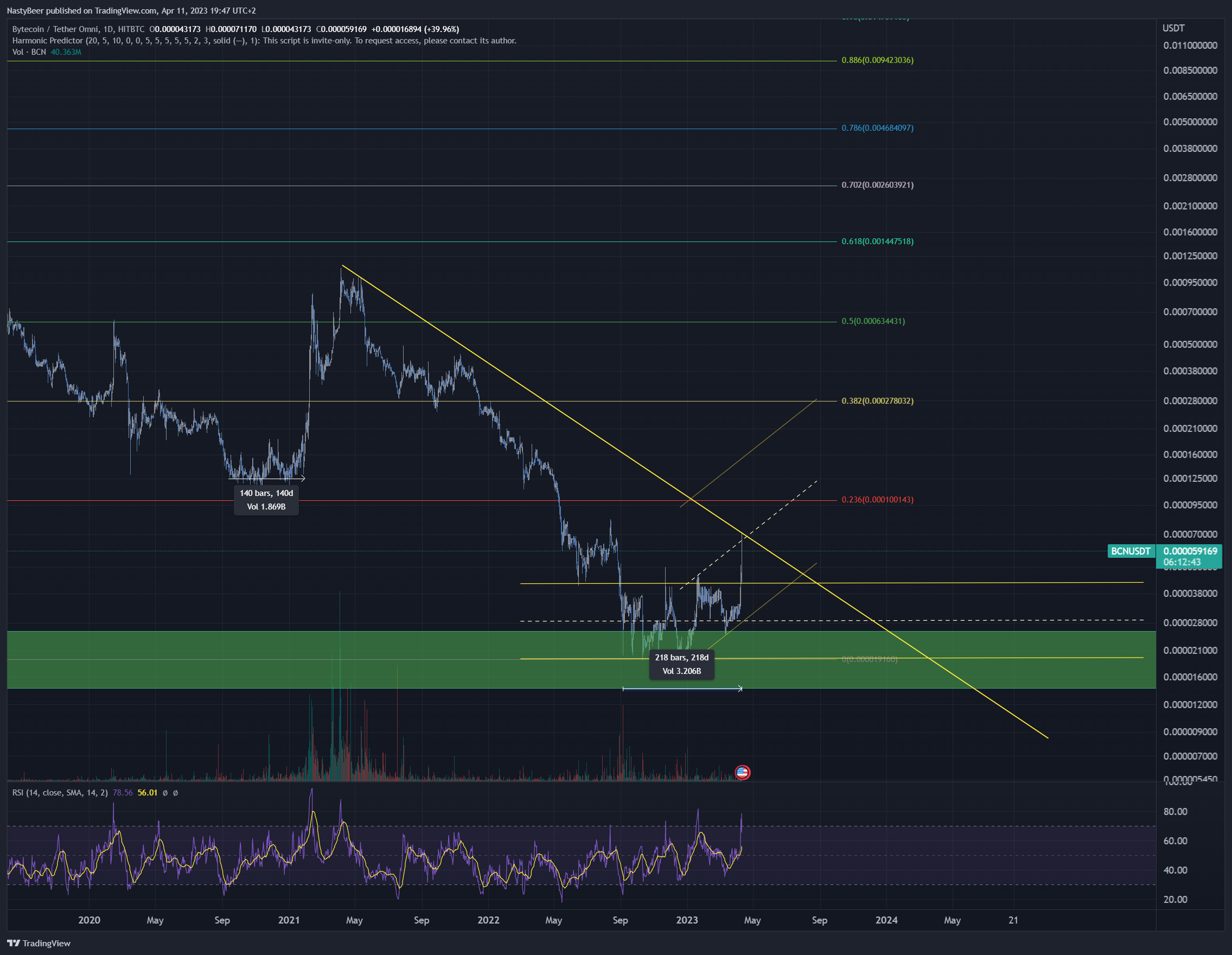Click the 0.000280000 price axis value
This screenshot has width=1232, height=955.
[x=1190, y=400]
